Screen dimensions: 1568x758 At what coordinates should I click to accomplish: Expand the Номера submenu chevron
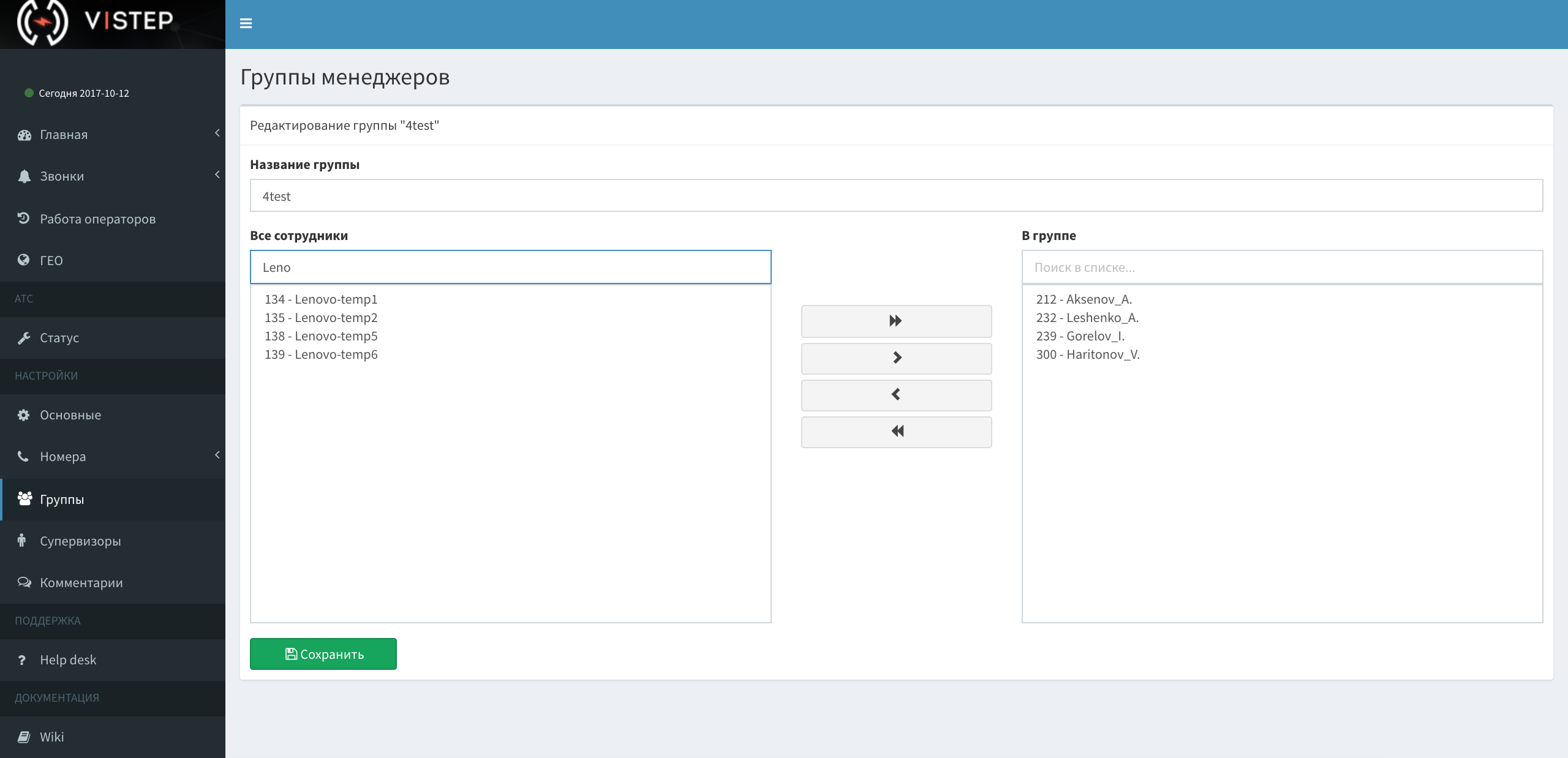(217, 455)
